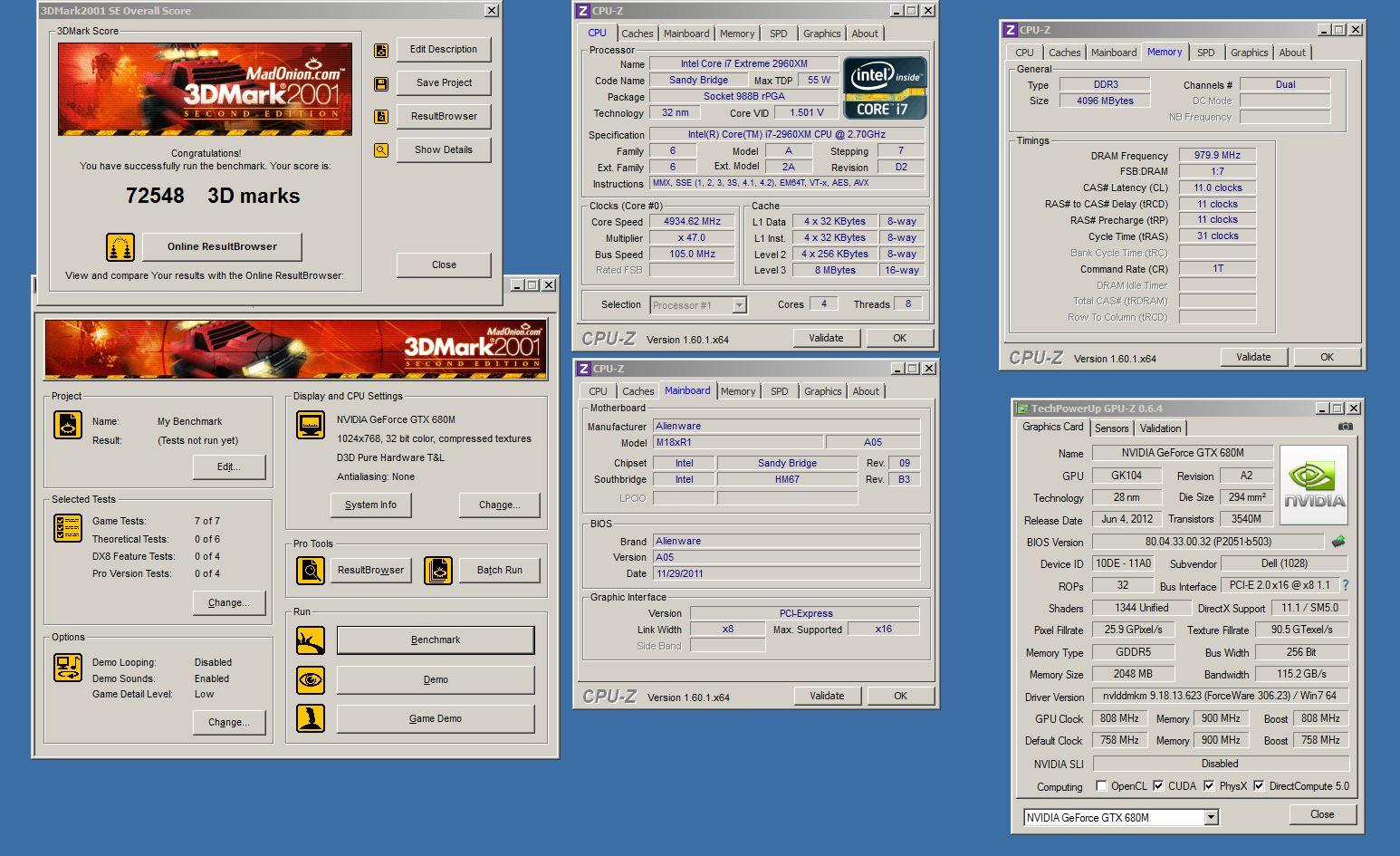Viewport: 1400px width, 856px height.
Task: Click Validate in CPU-Z CPU window
Action: tap(826, 338)
